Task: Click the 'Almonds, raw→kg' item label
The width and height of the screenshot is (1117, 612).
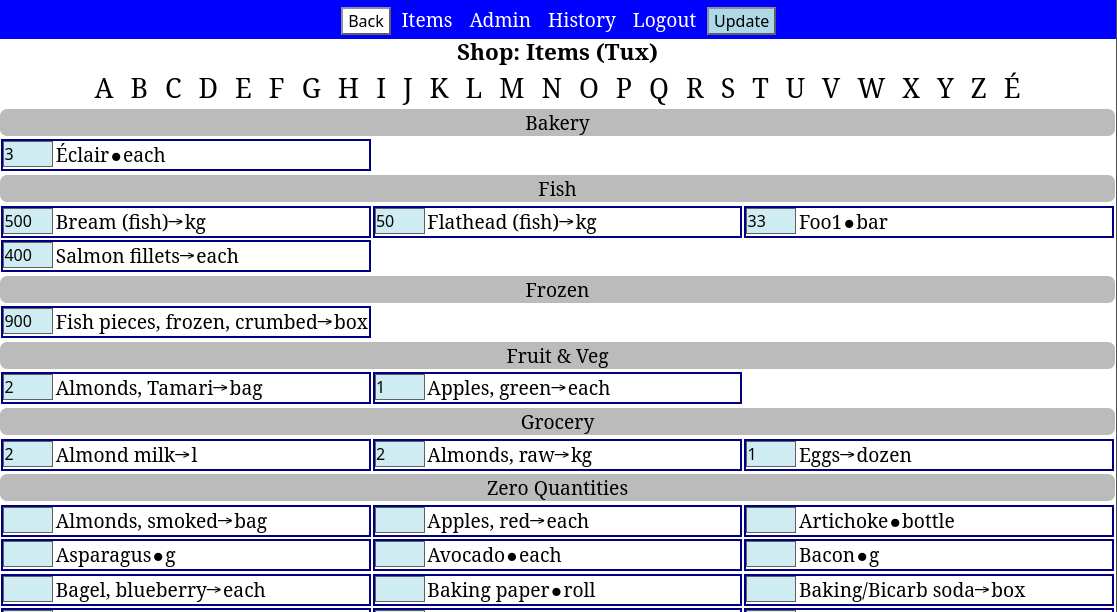Action: point(509,455)
